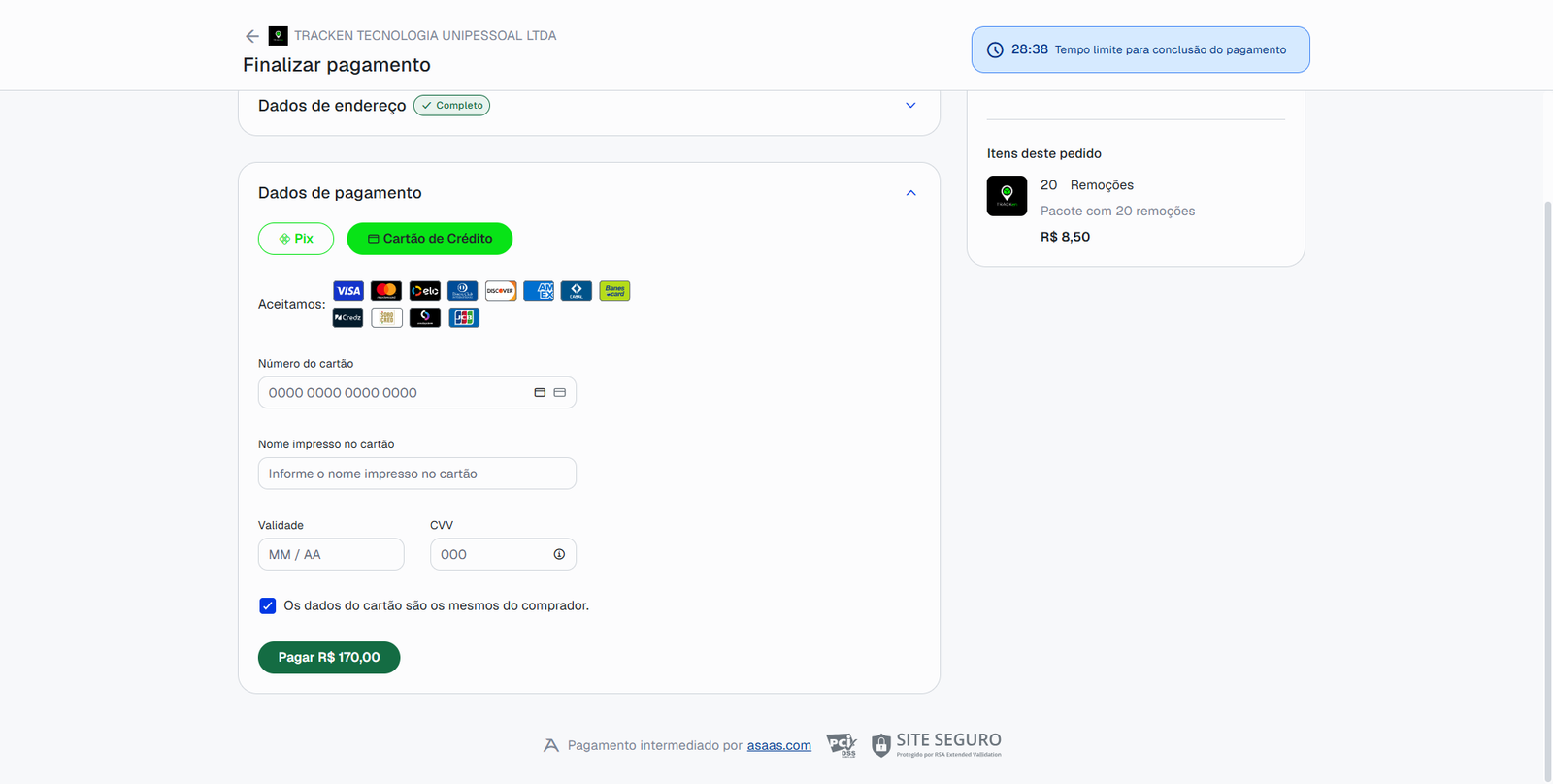Click the Cabal card icon
Image resolution: width=1553 pixels, height=784 pixels.
pyautogui.click(x=577, y=291)
